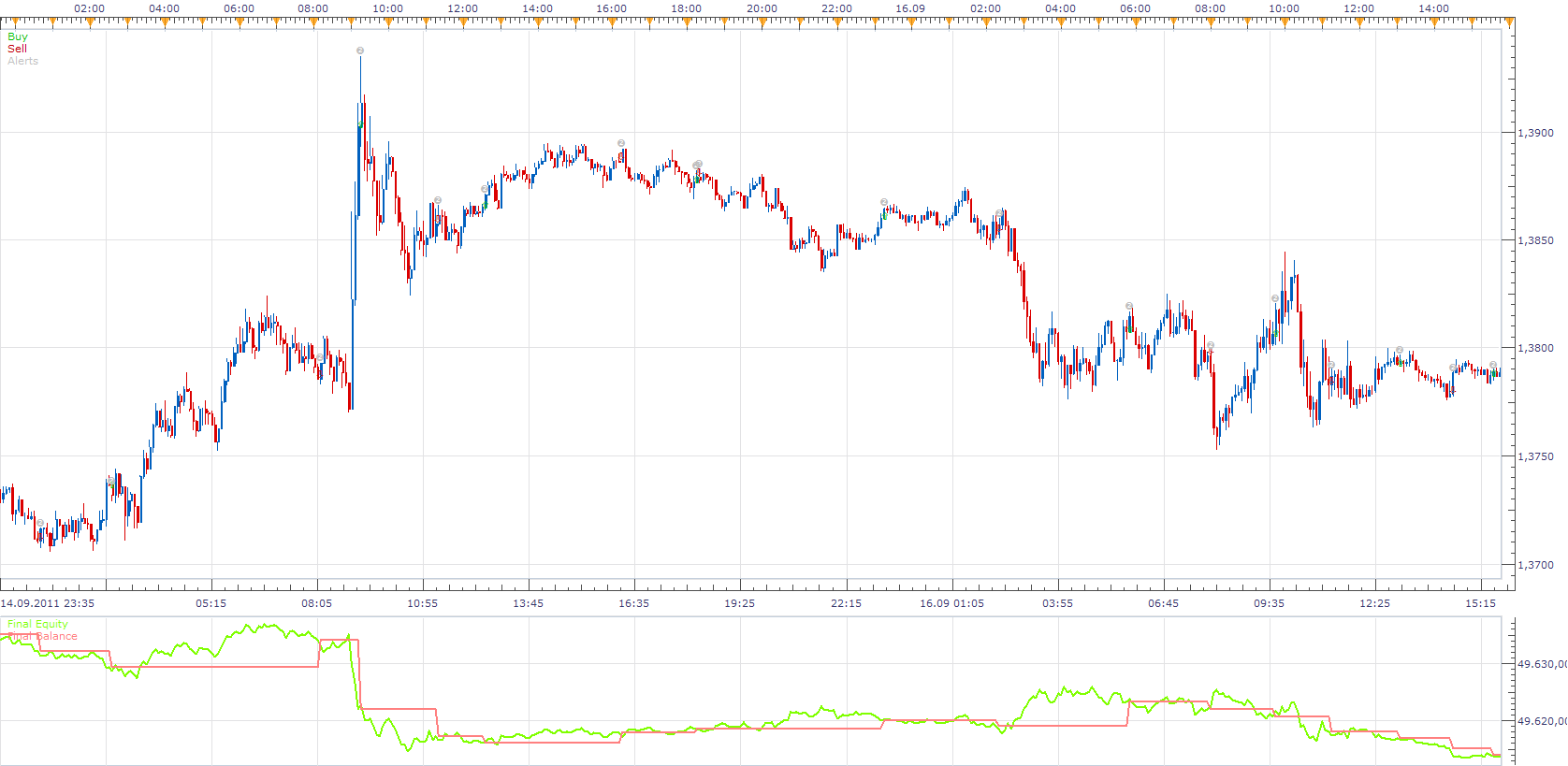1568x766 pixels.
Task: Select the last alert marker at chart's right end
Action: [1493, 365]
